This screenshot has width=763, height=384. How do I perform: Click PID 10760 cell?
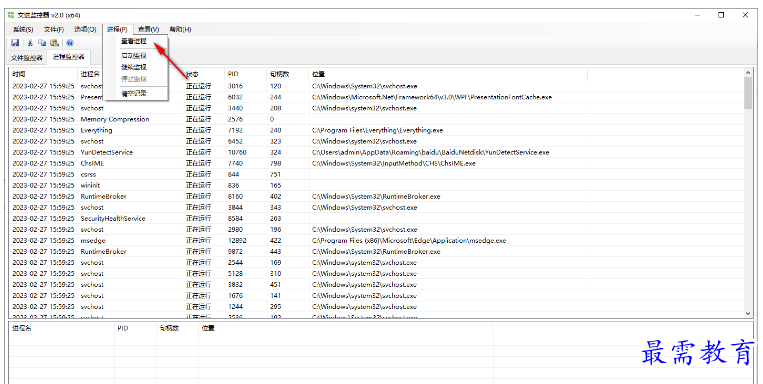pos(237,152)
